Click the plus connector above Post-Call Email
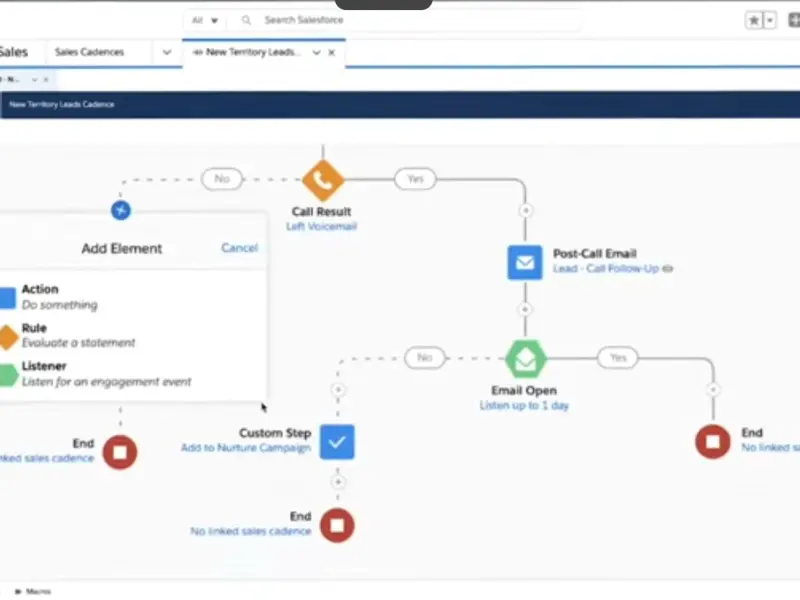 (524, 211)
